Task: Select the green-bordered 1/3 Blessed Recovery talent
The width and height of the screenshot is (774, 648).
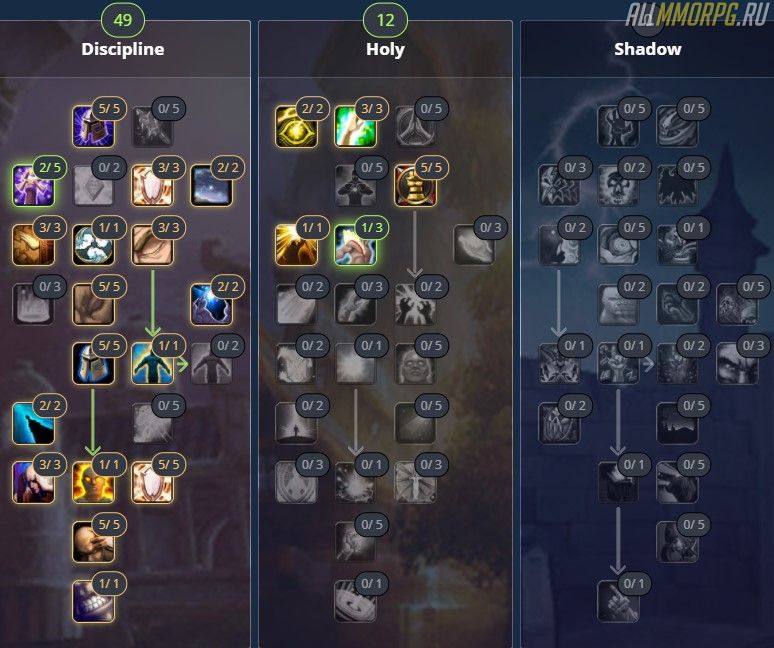Action: 355,245
